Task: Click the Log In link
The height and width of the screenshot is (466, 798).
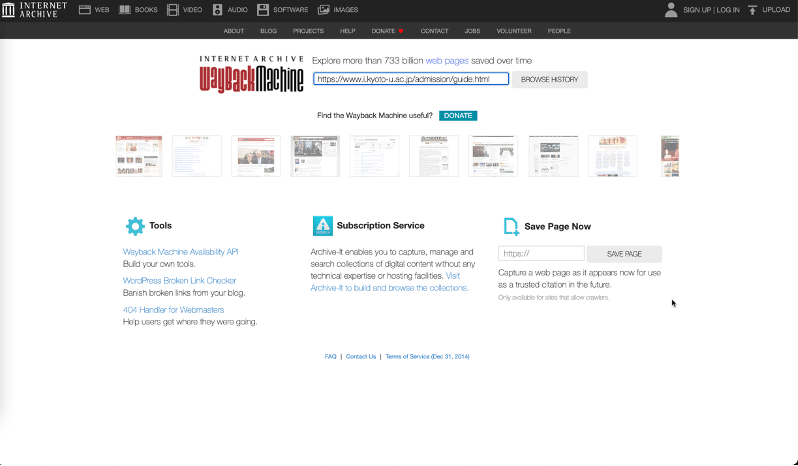Action: [728, 10]
